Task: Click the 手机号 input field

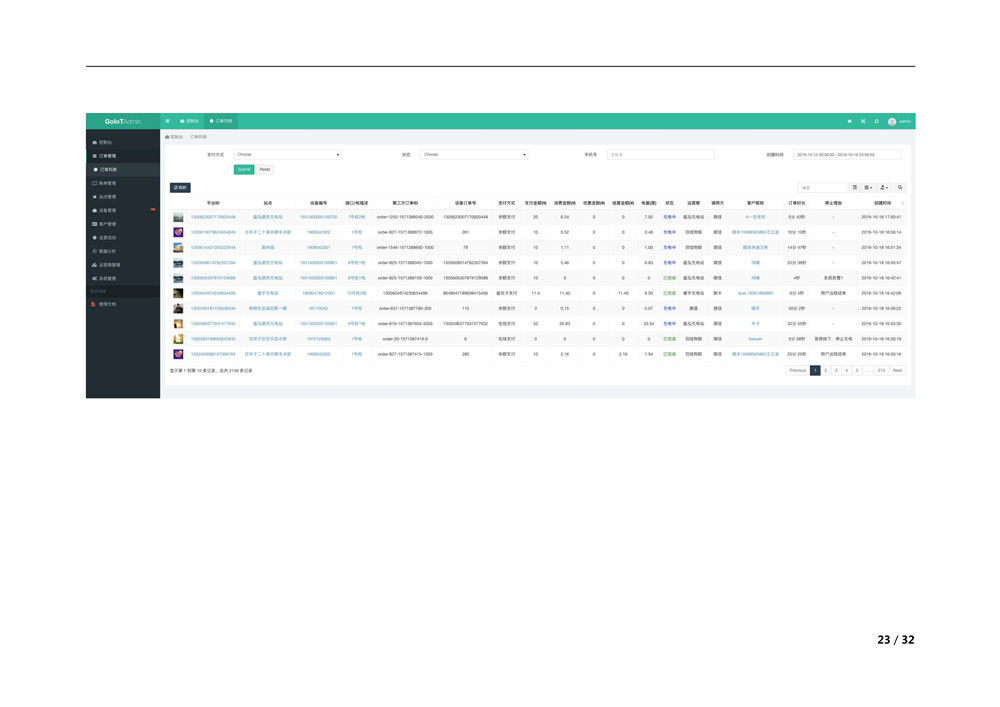Action: tap(660, 155)
